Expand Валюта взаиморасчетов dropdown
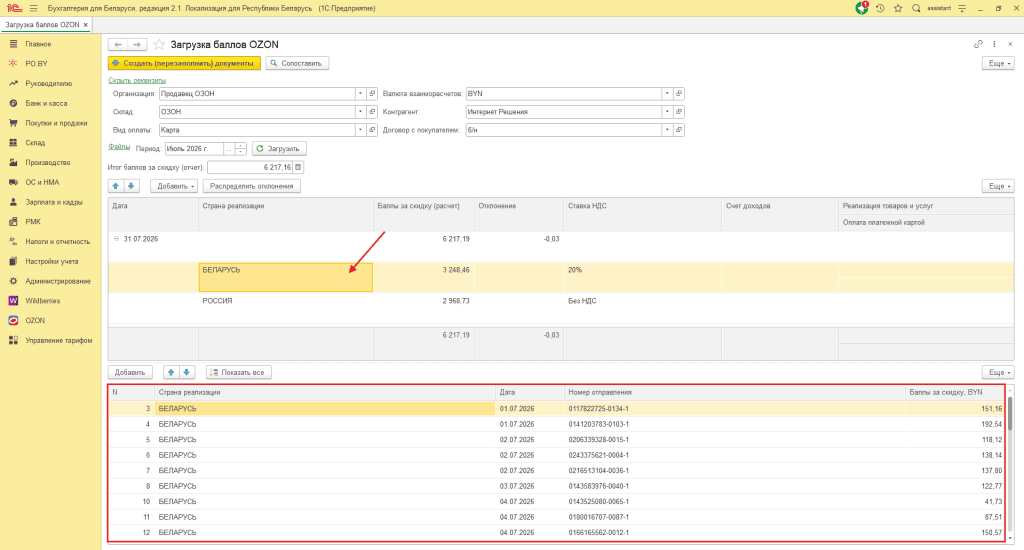This screenshot has width=1024, height=550. (x=667, y=93)
